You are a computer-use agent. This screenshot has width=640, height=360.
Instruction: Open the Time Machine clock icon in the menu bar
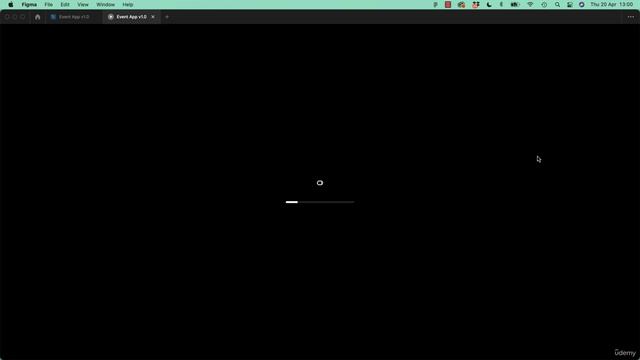coord(544,4)
